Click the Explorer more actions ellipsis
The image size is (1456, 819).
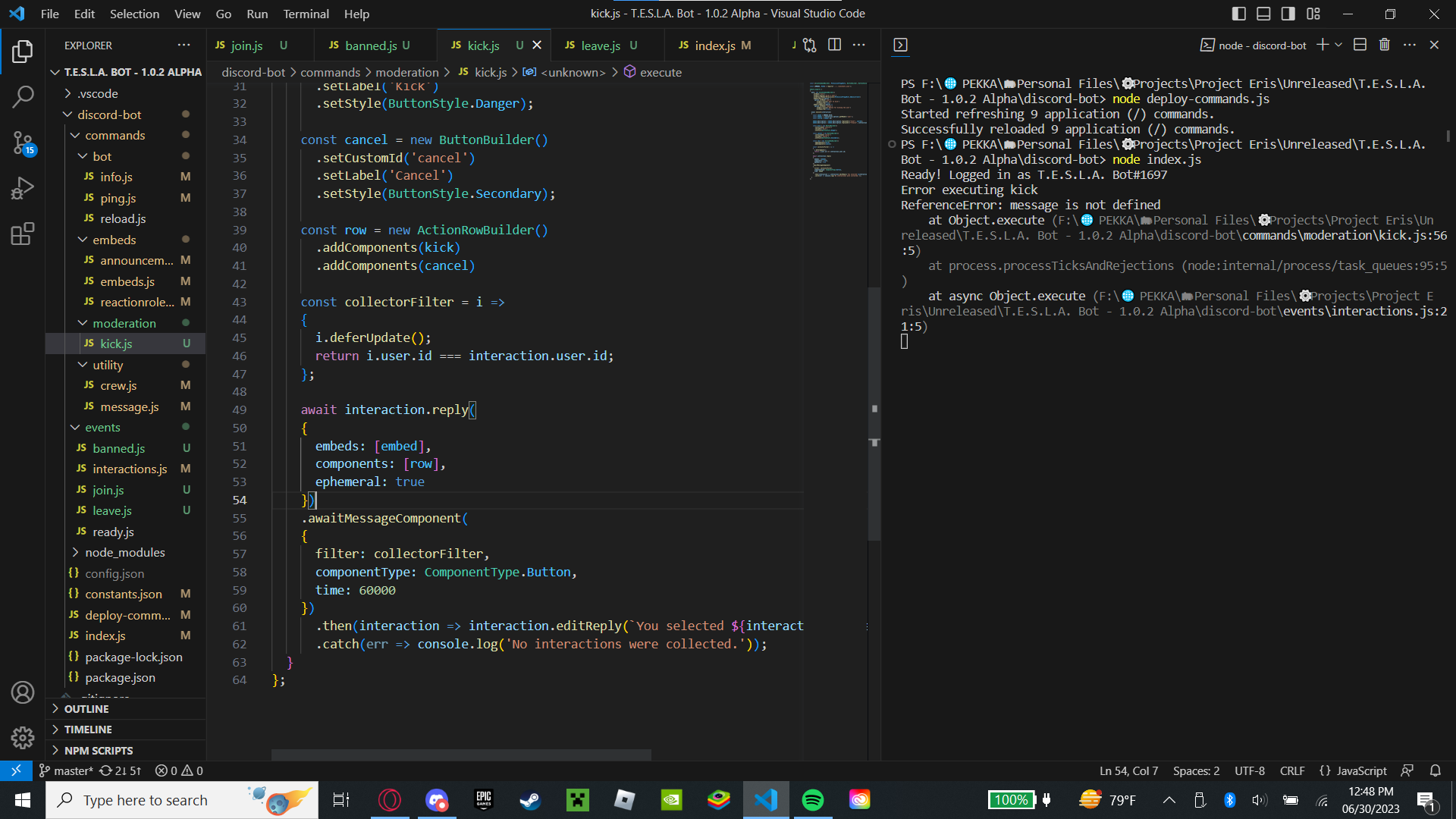(184, 45)
